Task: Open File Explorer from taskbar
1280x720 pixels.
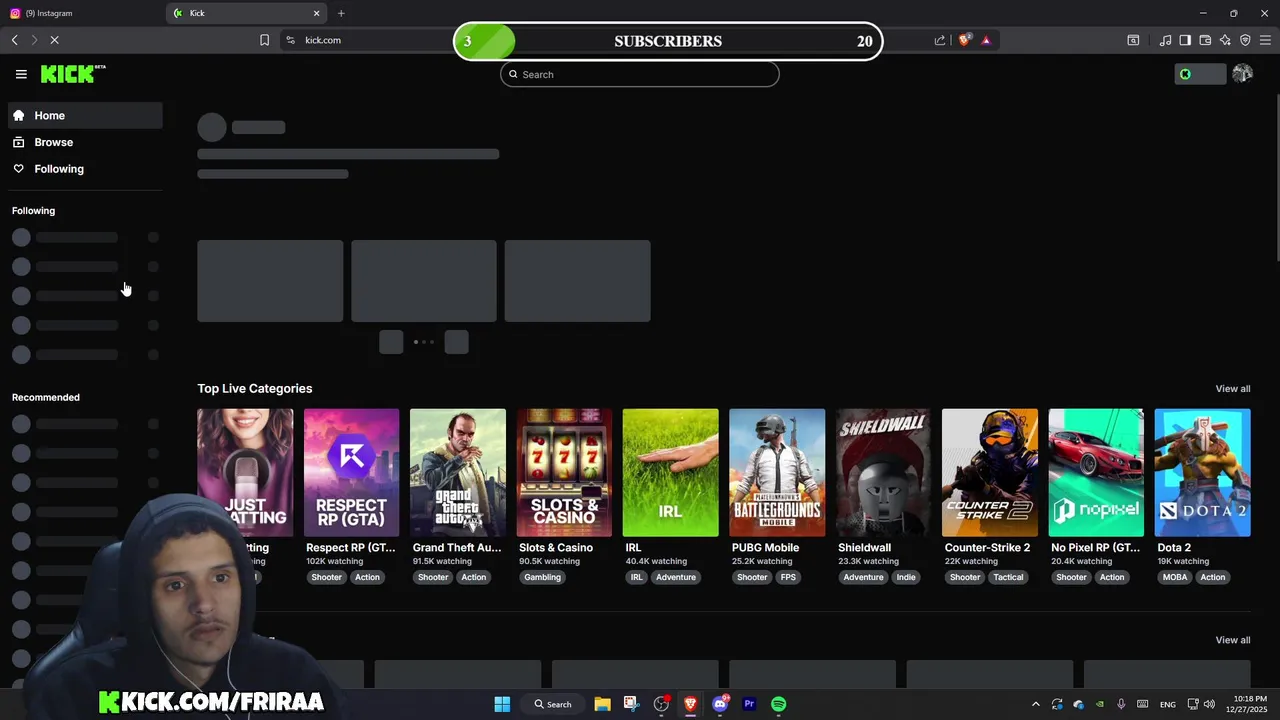Action: pyautogui.click(x=602, y=704)
